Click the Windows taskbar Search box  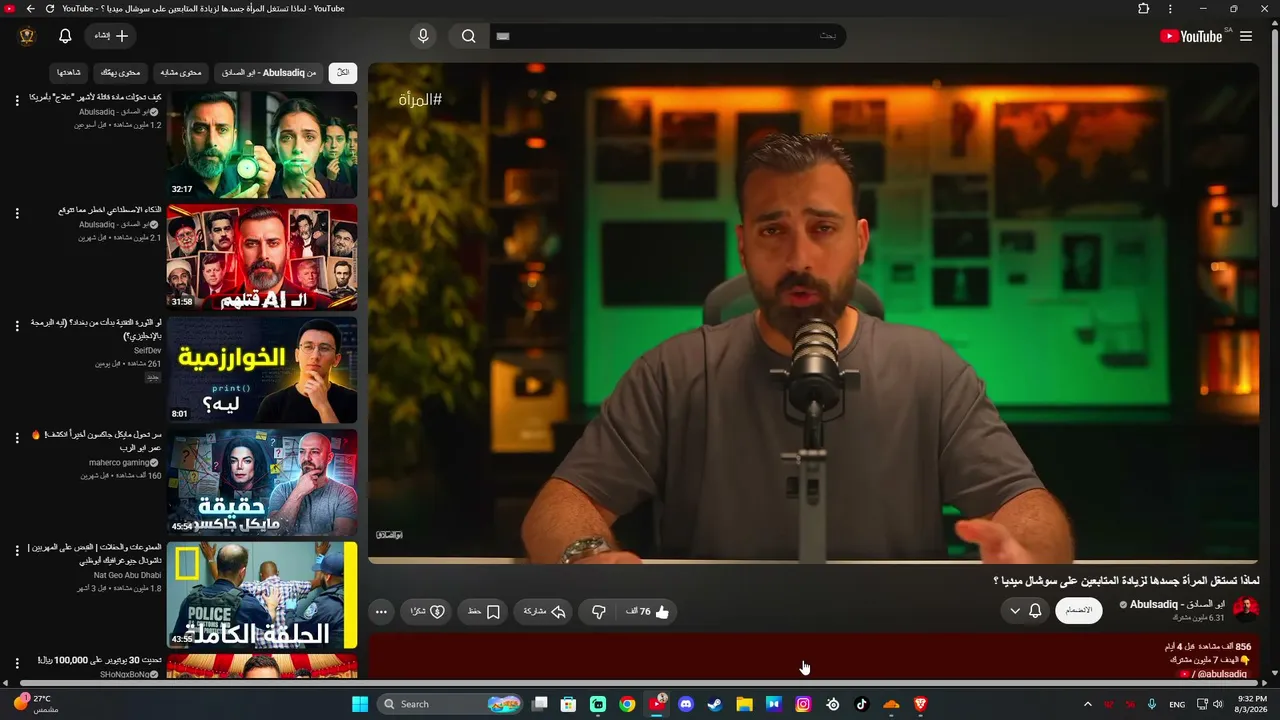click(450, 704)
